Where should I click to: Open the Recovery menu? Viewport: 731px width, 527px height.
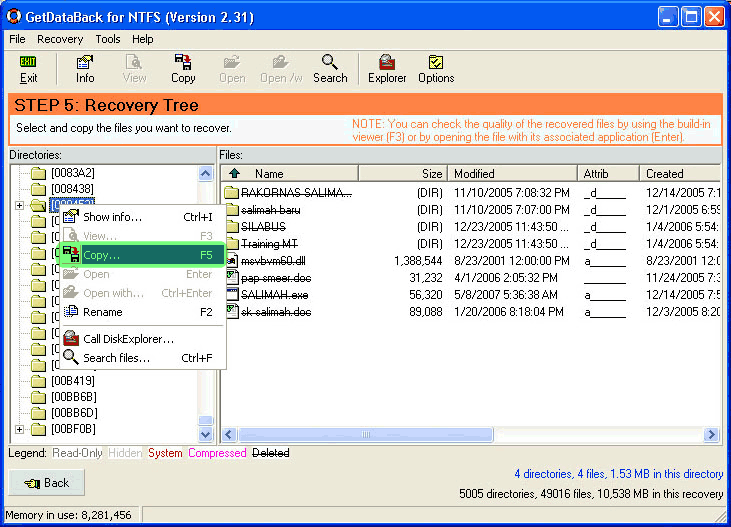click(x=60, y=39)
